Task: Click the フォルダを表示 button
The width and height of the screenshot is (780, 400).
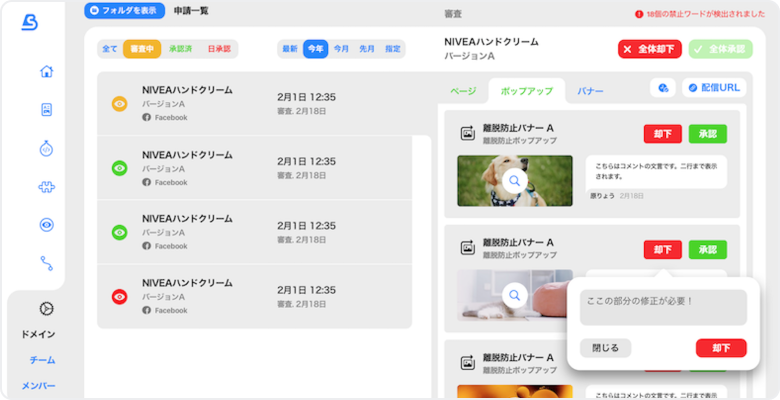Action: 124,10
